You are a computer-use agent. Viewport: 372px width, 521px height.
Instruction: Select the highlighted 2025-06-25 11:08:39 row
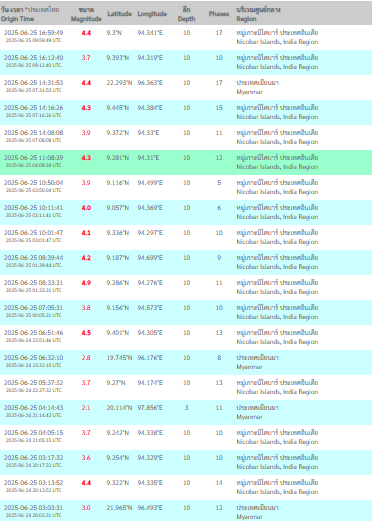pos(186,162)
